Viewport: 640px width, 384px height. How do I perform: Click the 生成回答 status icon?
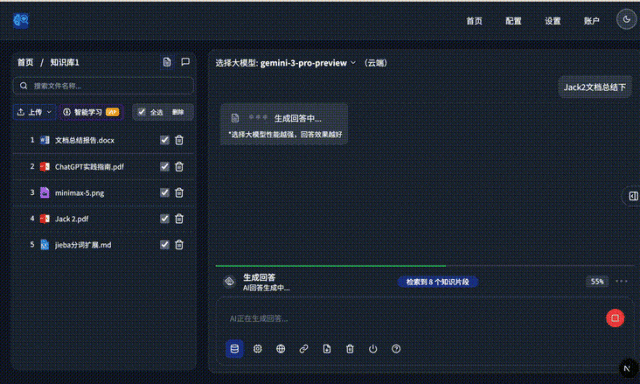pos(229,282)
